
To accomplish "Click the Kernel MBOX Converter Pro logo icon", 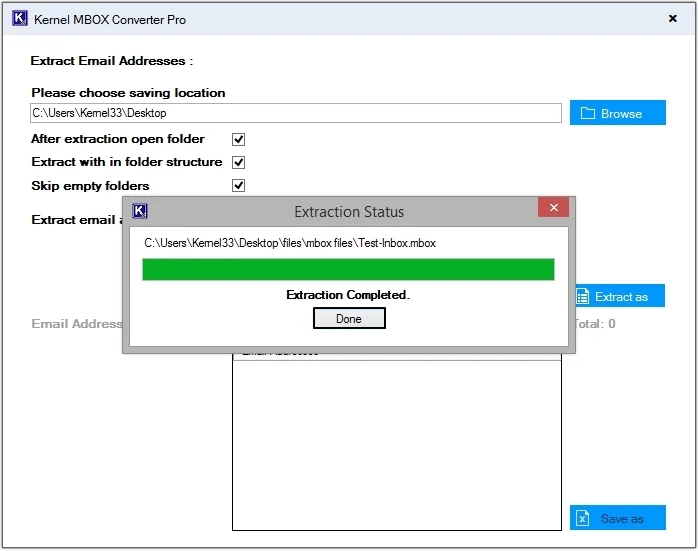I will (x=20, y=19).
